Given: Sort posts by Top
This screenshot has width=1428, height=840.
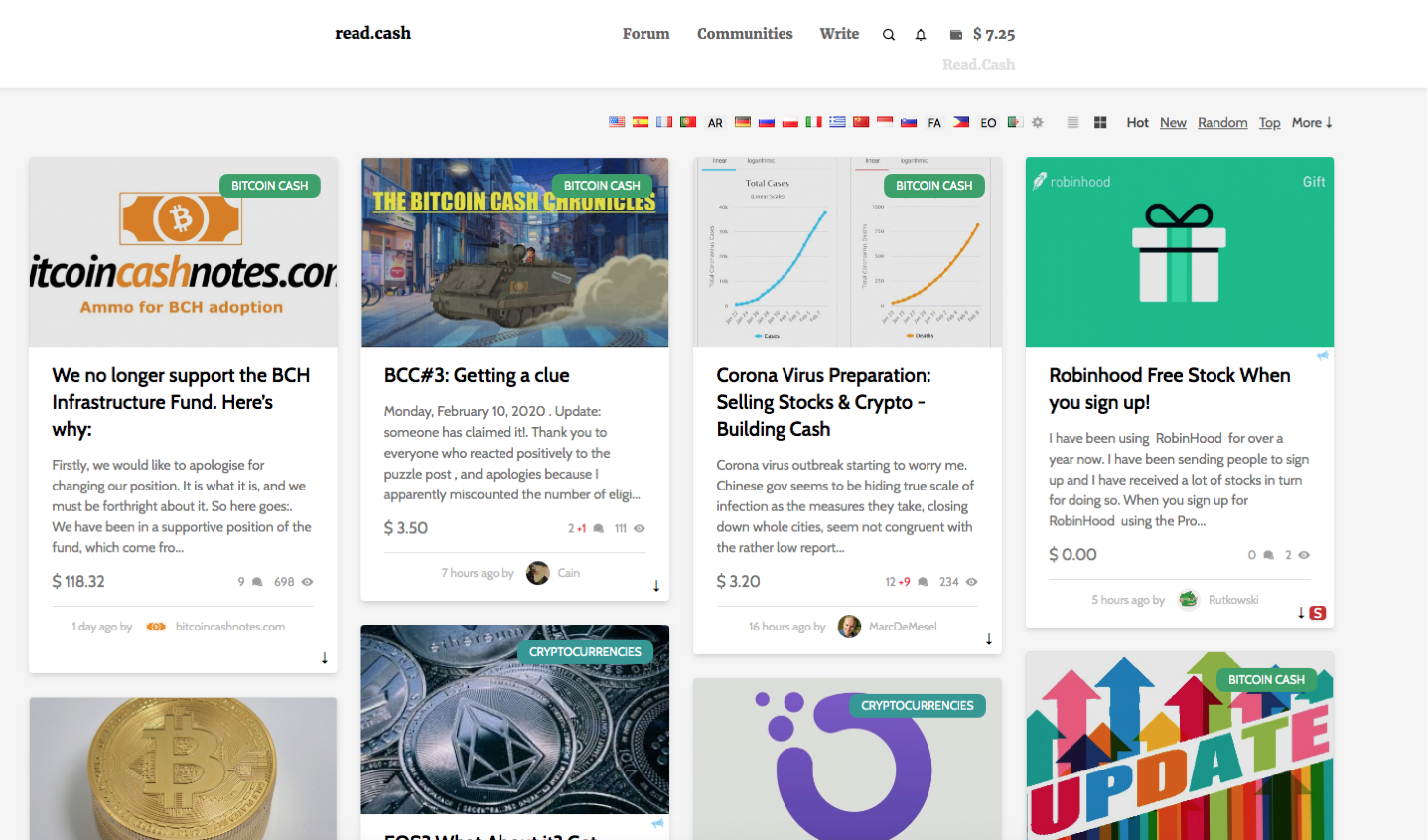Looking at the screenshot, I should (1270, 123).
